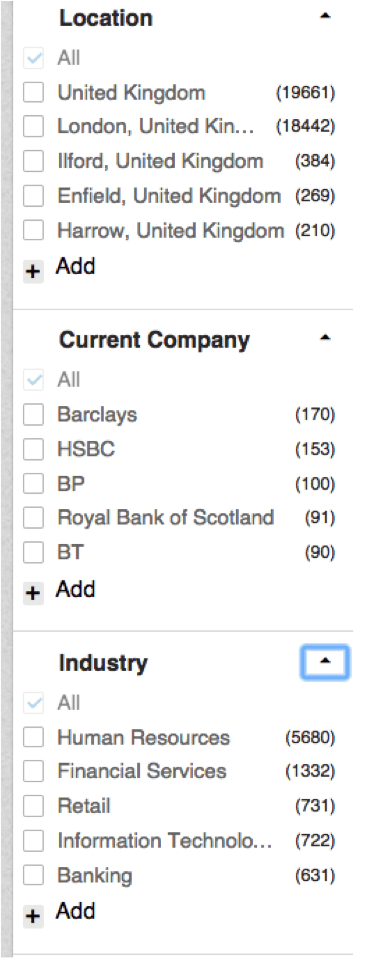This screenshot has height=958, width=365.
Task: Select the BT company checkbox
Action: pos(33,553)
